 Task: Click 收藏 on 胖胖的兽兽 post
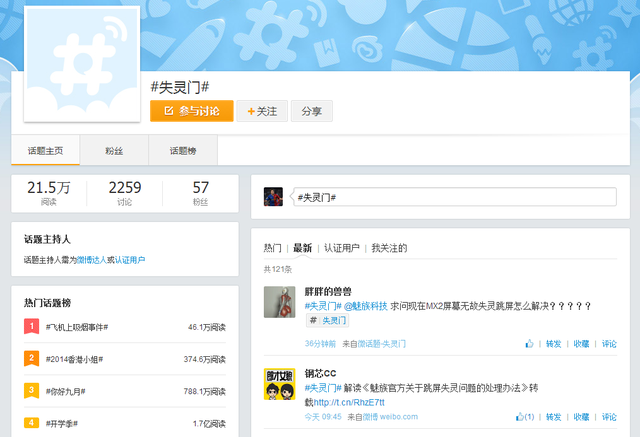(581, 344)
